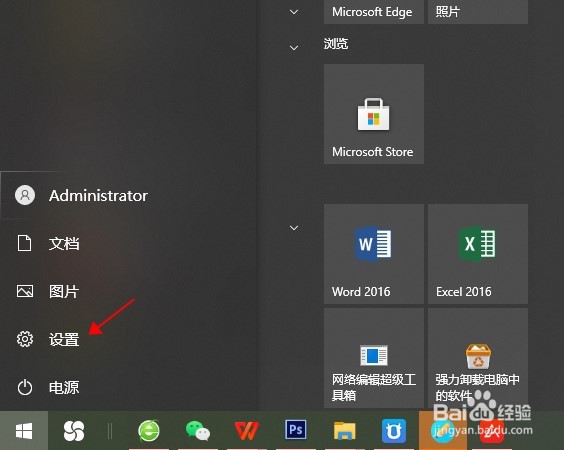Open the Windows Start button
Viewport: 564px width, 450px height.
pos(24,430)
